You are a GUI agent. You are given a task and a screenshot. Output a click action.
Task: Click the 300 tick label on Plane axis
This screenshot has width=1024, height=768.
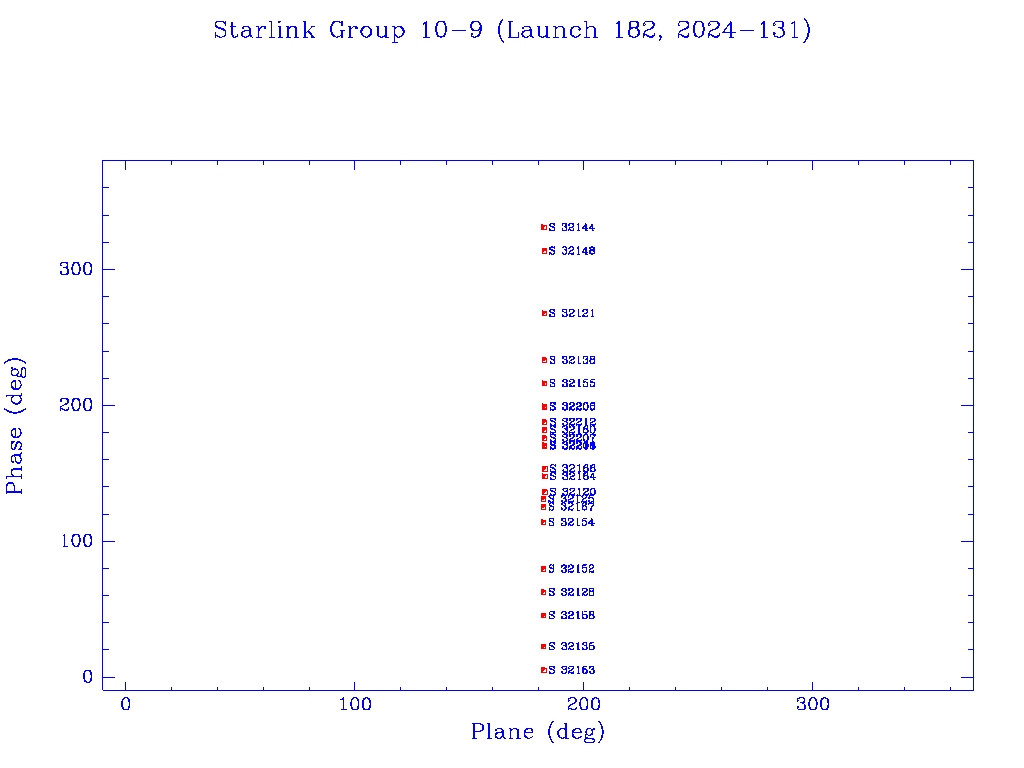(813, 704)
